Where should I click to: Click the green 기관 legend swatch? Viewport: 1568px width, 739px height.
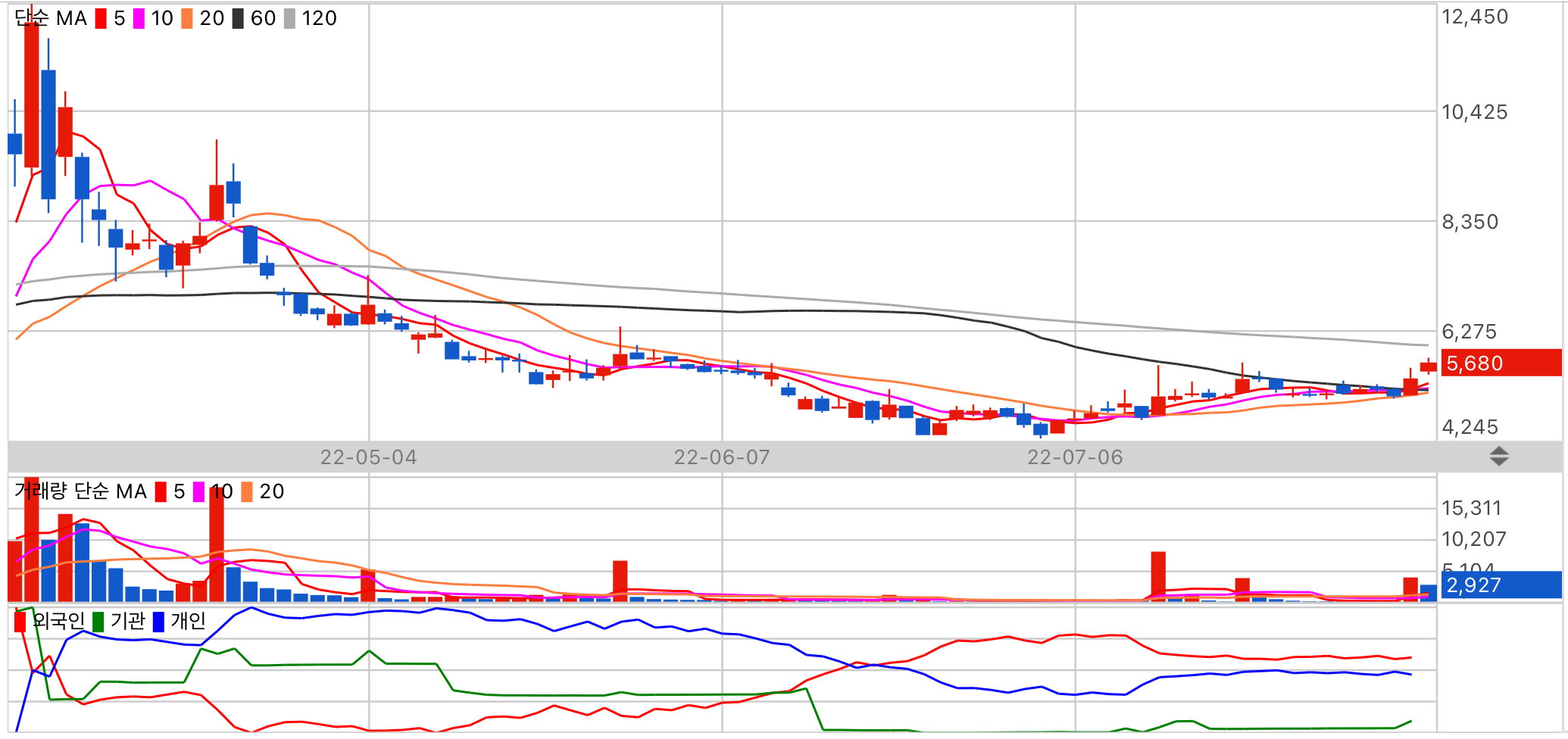click(x=98, y=622)
